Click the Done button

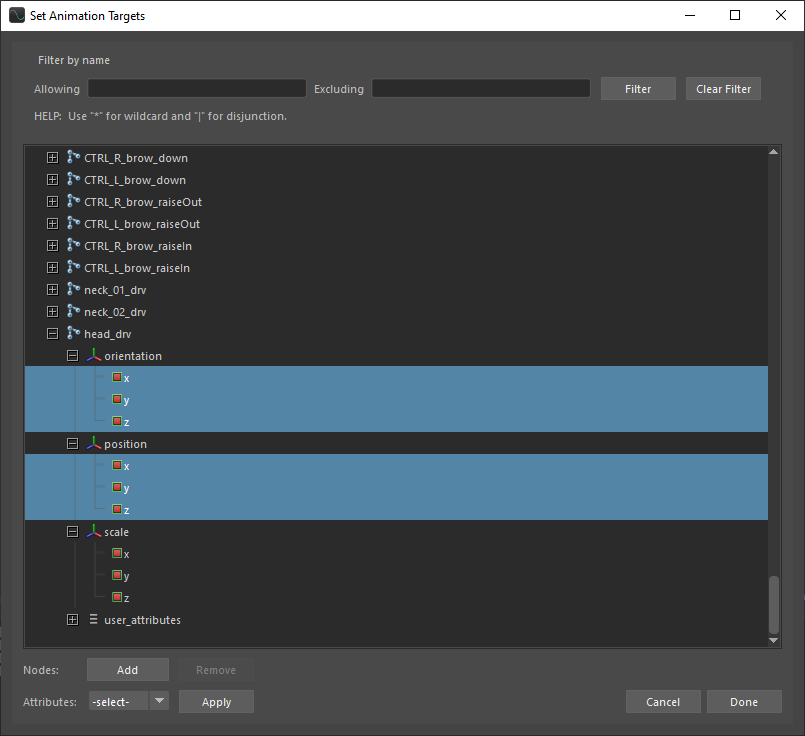pyautogui.click(x=743, y=702)
